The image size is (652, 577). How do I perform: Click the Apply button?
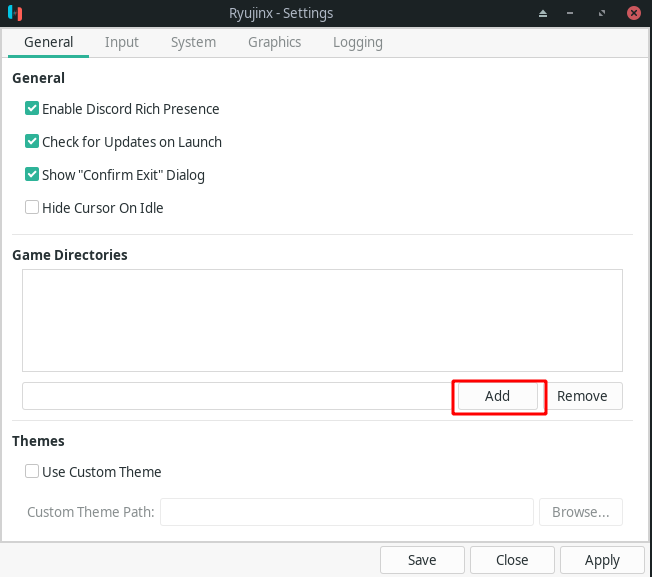pos(602,560)
